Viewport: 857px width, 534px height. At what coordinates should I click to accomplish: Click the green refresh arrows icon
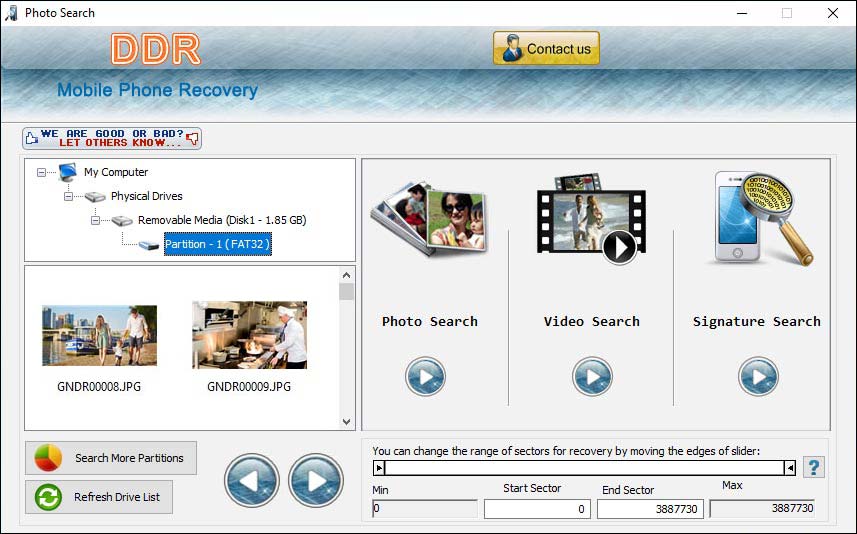[48, 497]
